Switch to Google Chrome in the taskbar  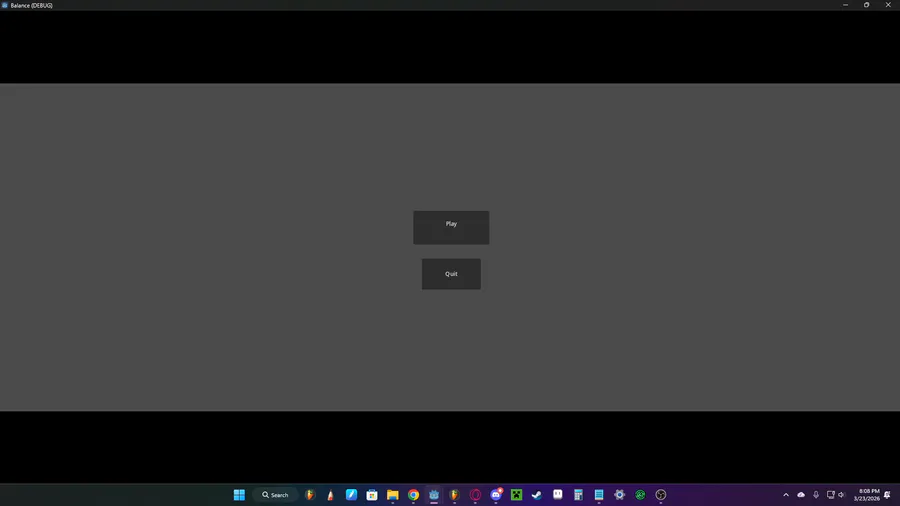pos(413,495)
